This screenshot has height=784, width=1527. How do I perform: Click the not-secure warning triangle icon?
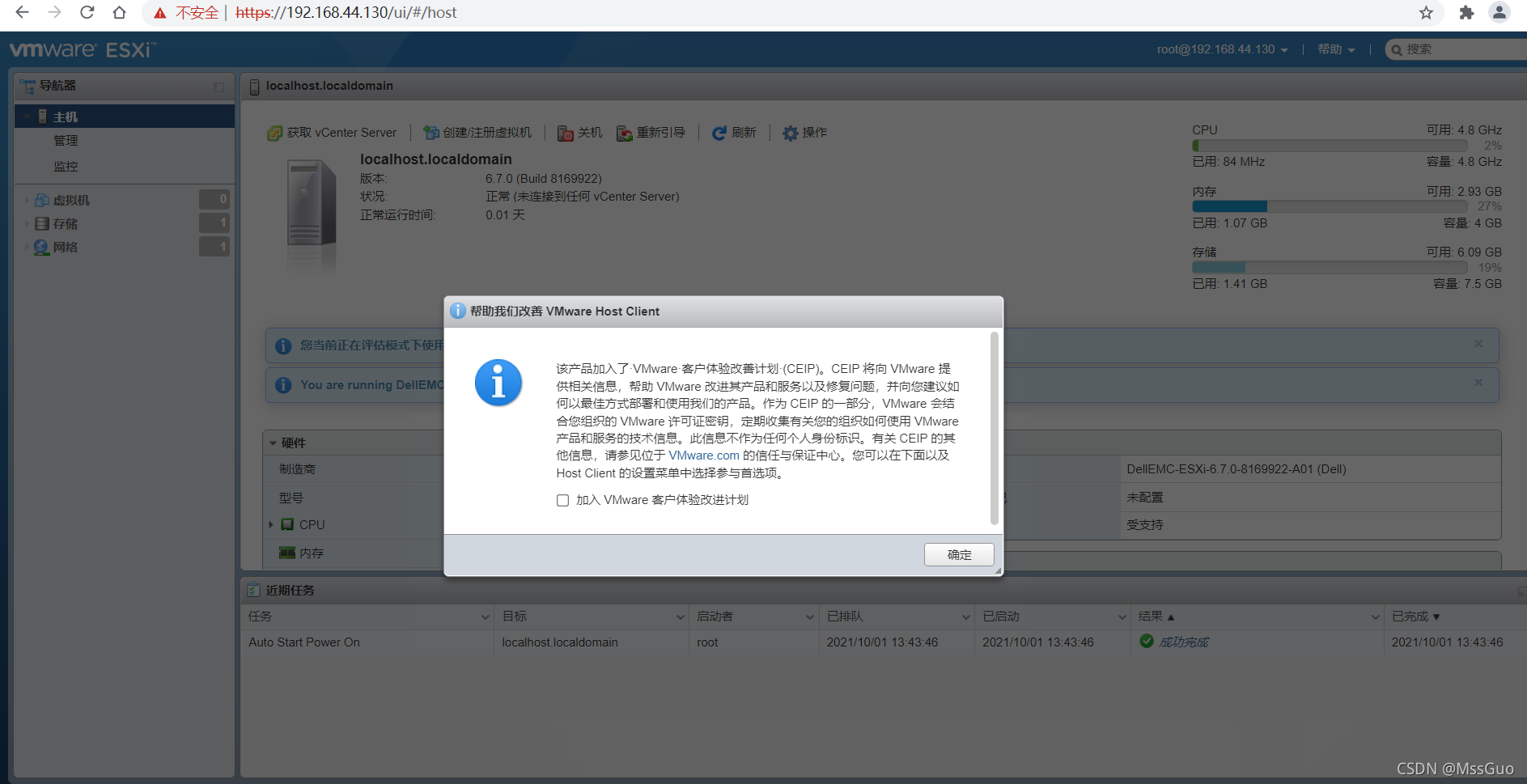click(160, 13)
